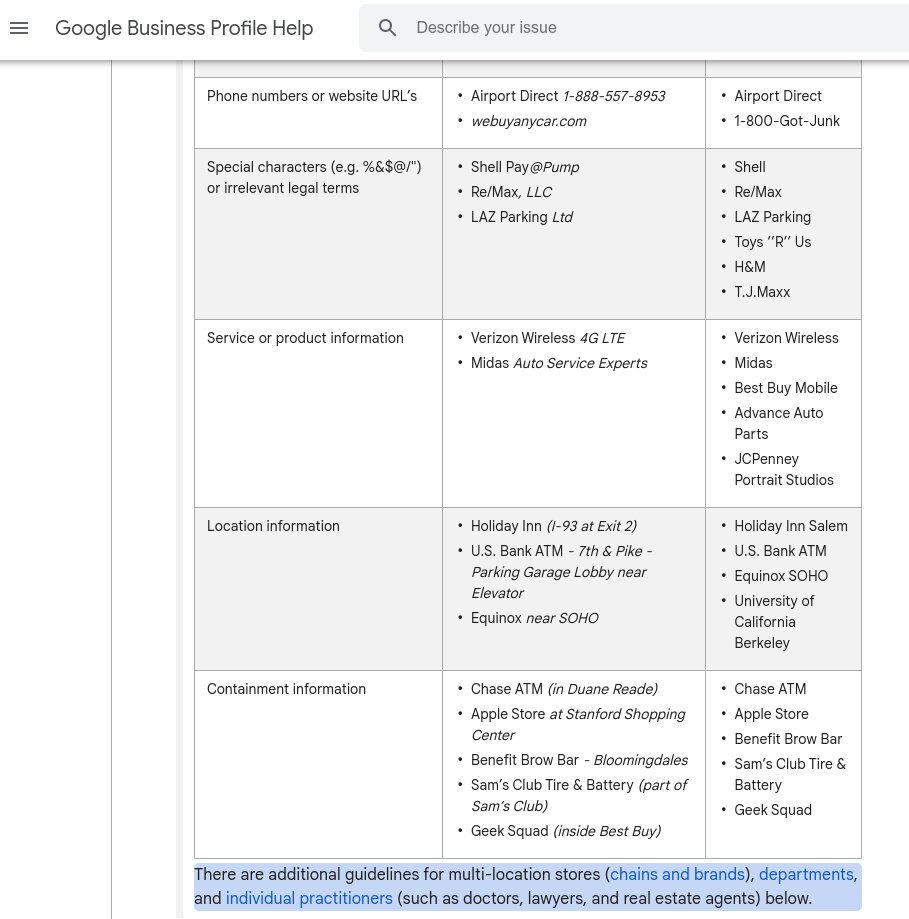Select 'Location information' row label
The width and height of the screenshot is (909, 919).
[273, 526]
